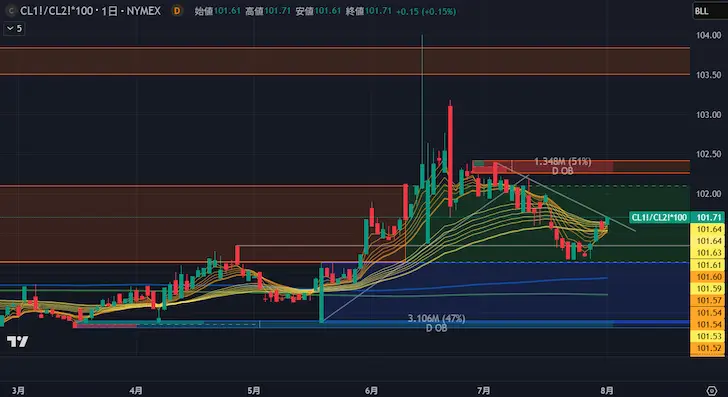
Task: Click the 4月 time axis label
Action: coord(136,391)
